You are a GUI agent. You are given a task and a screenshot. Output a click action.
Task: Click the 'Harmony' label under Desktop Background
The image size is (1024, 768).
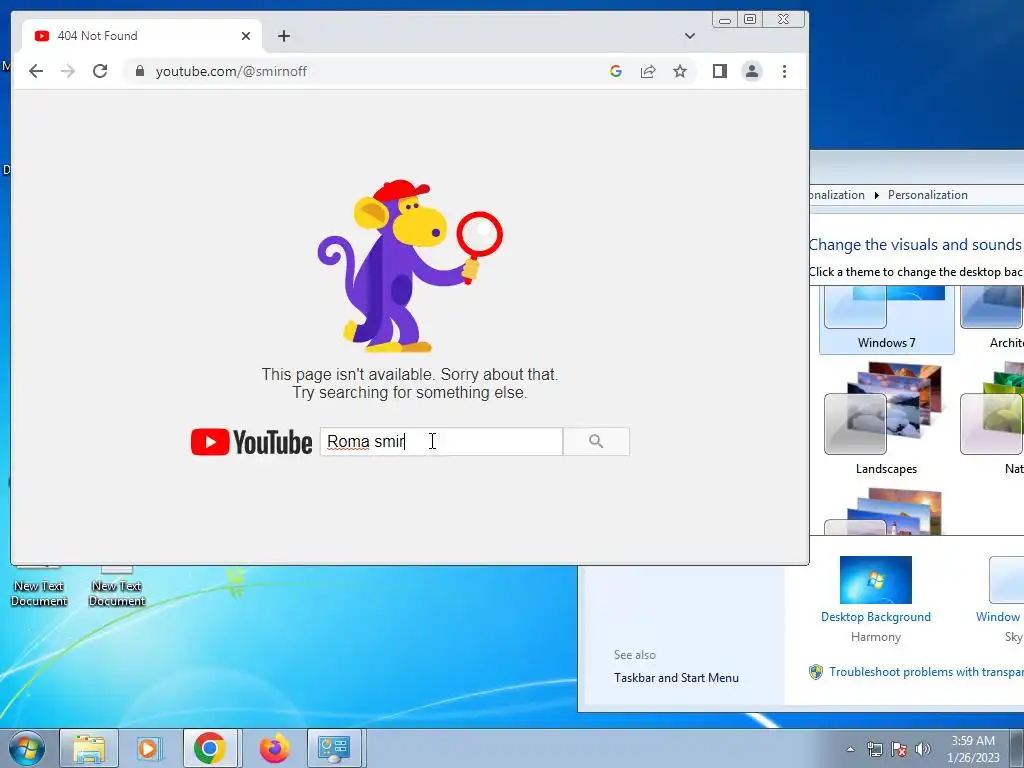876,637
